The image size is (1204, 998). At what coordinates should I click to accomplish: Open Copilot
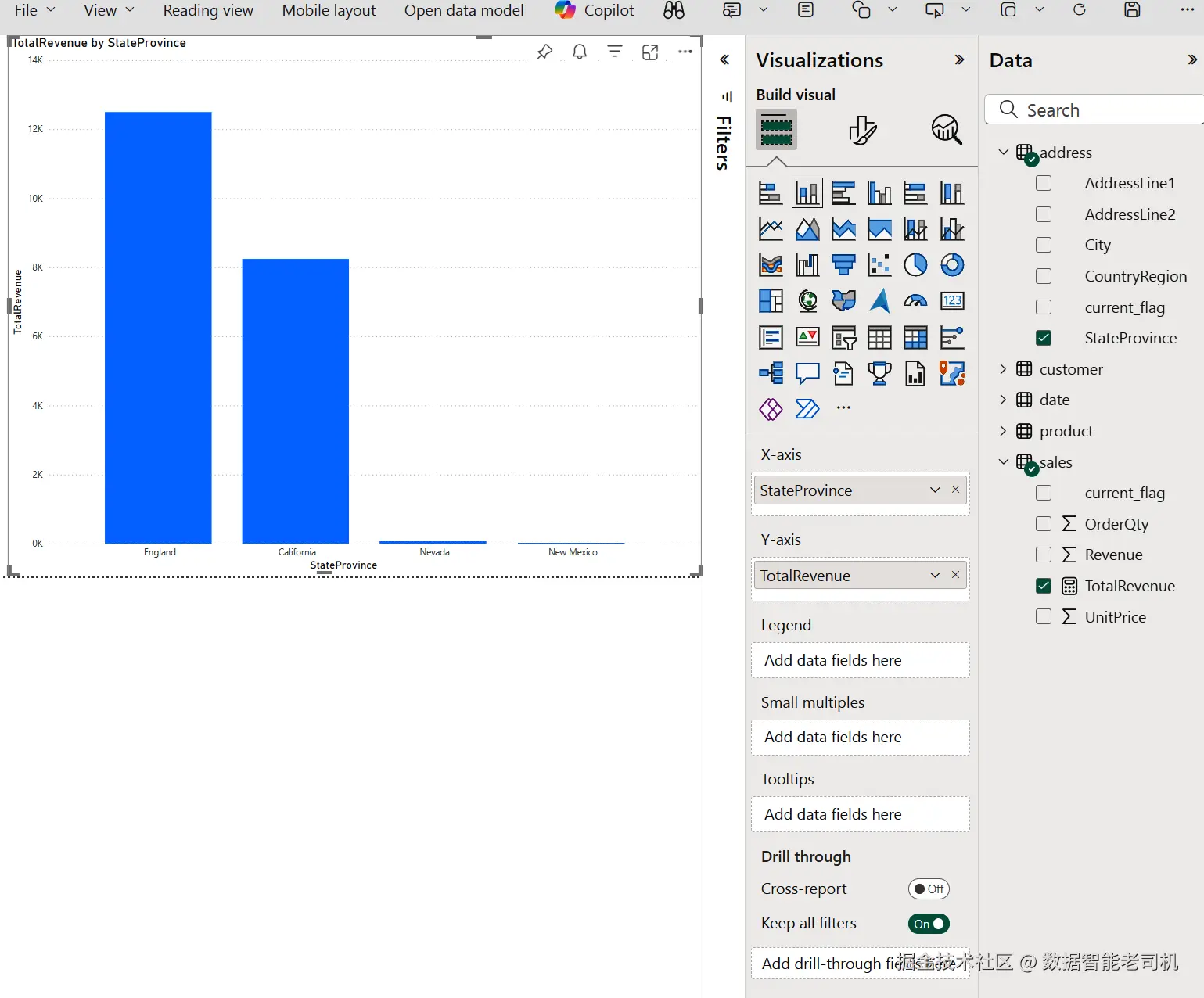coord(595,10)
